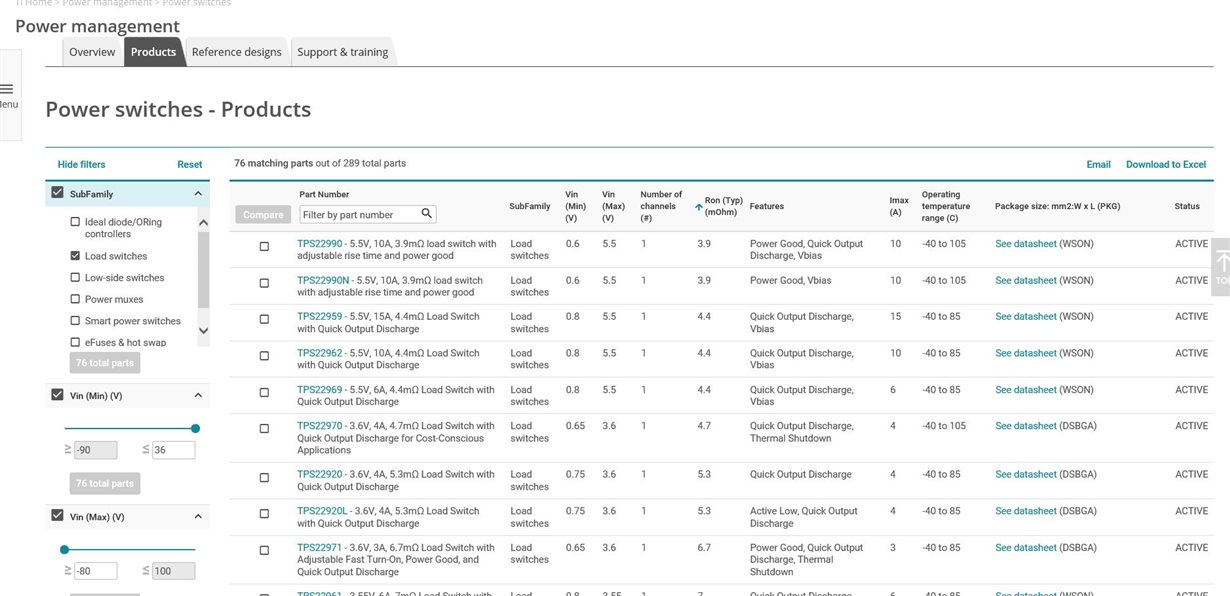
Task: Click Download to Excel
Action: pos(1166,164)
